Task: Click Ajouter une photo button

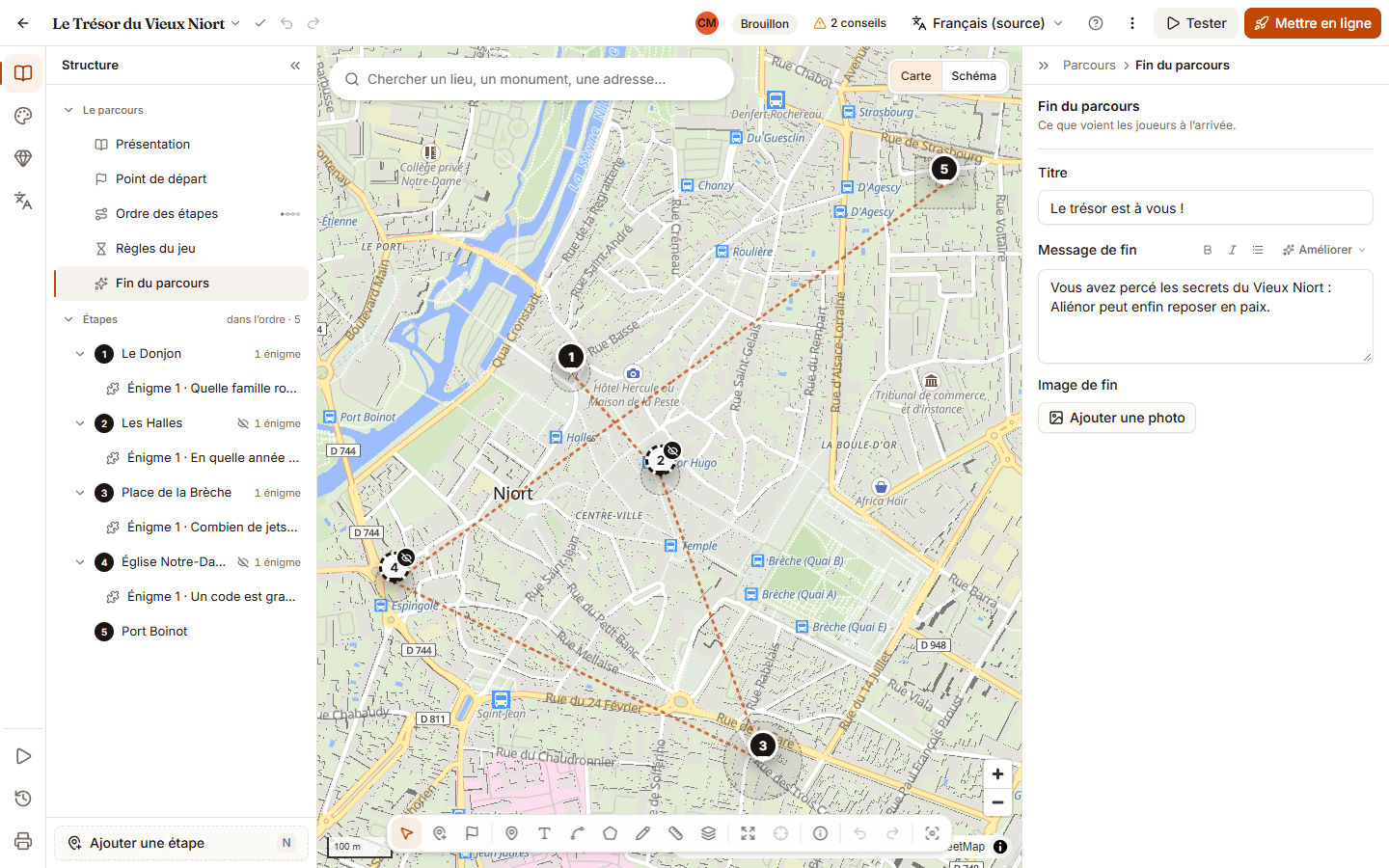Action: 1117,418
